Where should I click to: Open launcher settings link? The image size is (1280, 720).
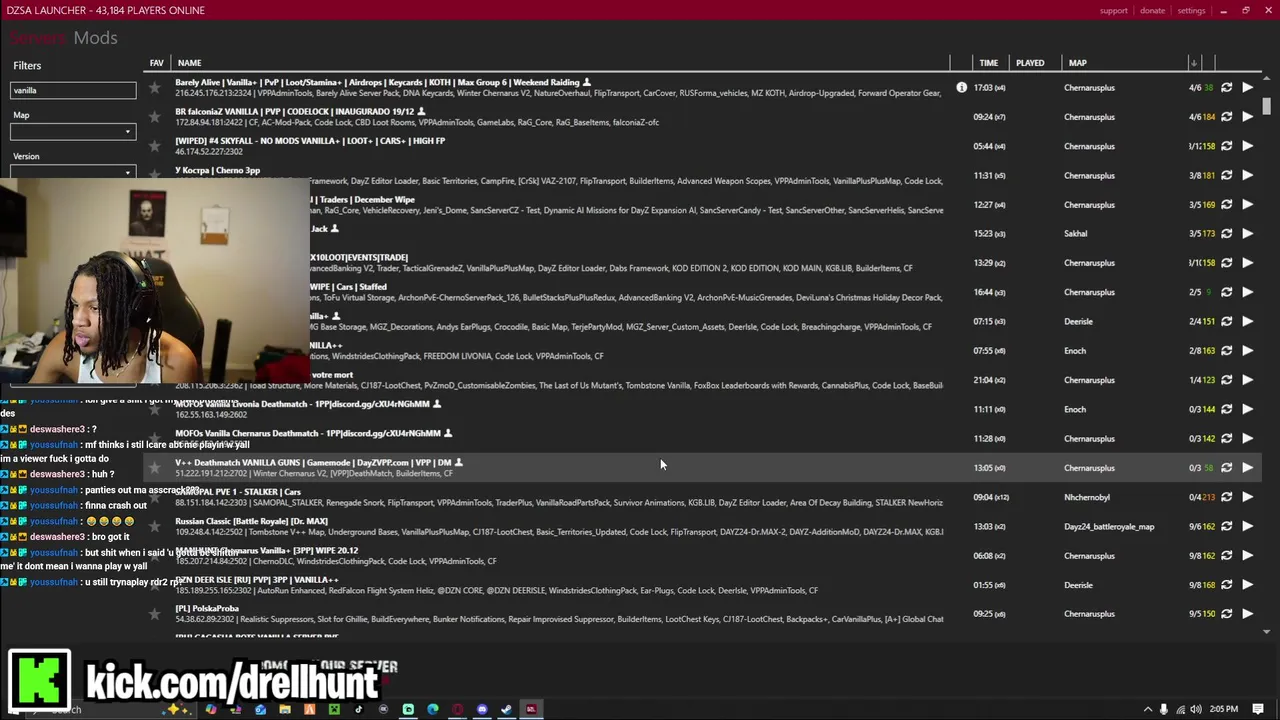pos(1191,10)
